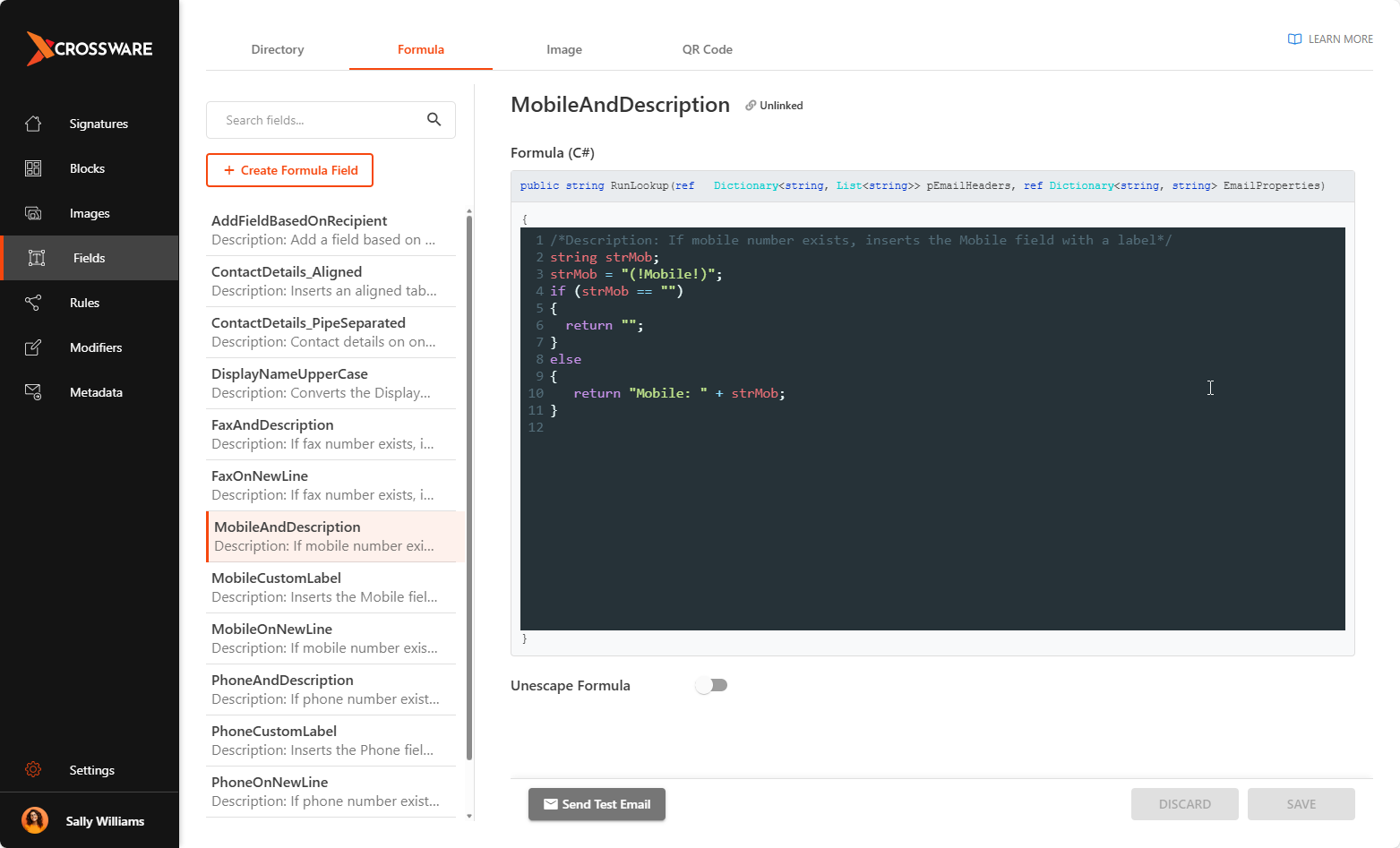Viewport: 1400px width, 848px height.
Task: Click the search magnifier icon
Action: pyautogui.click(x=434, y=120)
